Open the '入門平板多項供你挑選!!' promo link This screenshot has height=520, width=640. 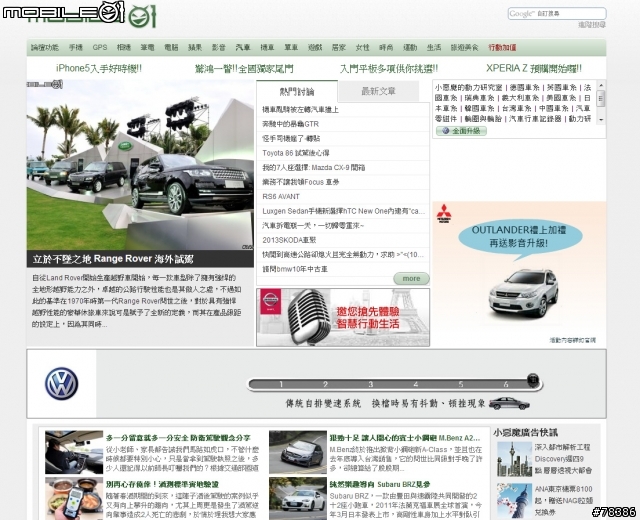pyautogui.click(x=389, y=69)
